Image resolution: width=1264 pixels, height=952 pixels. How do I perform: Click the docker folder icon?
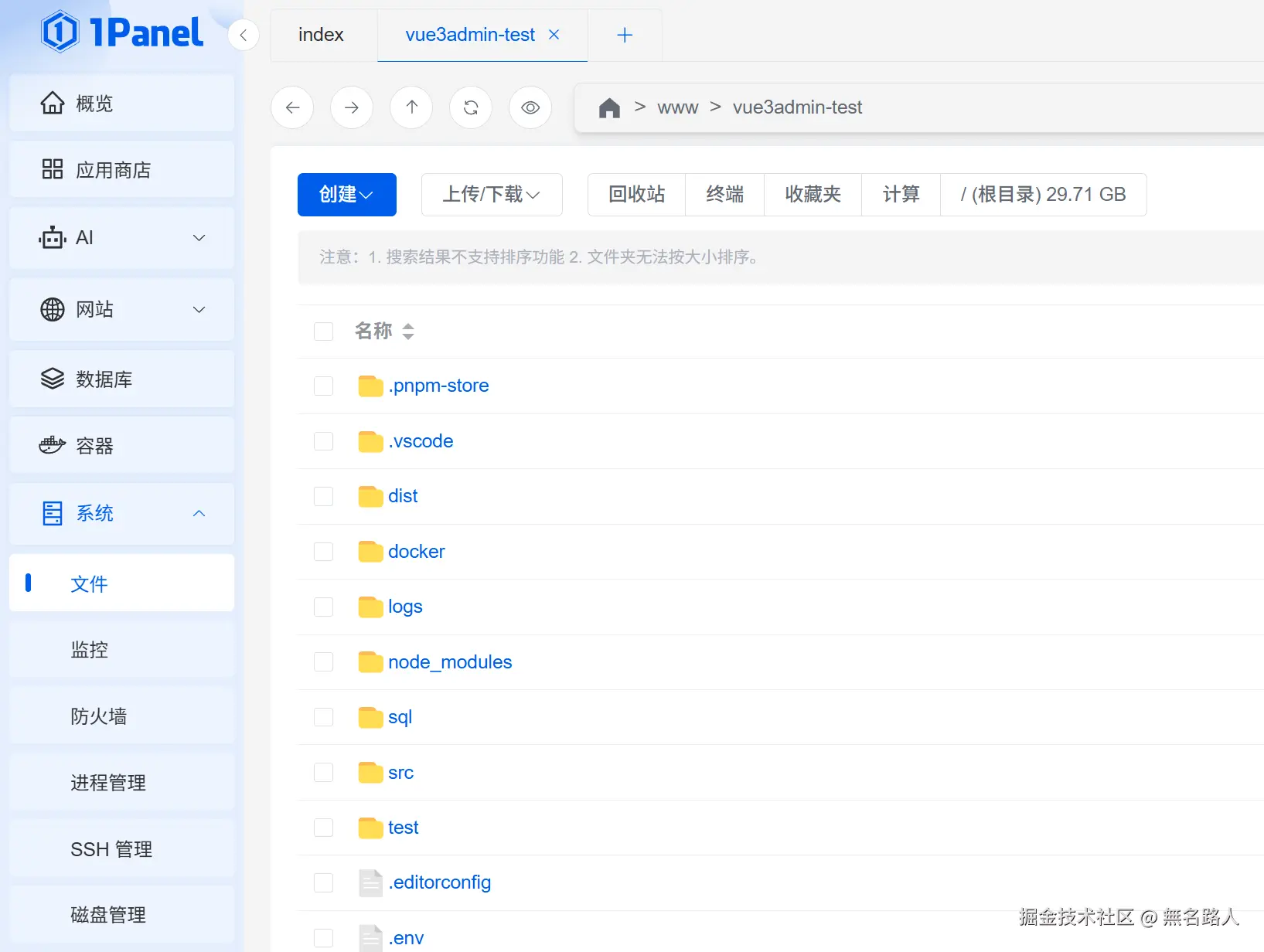371,552
